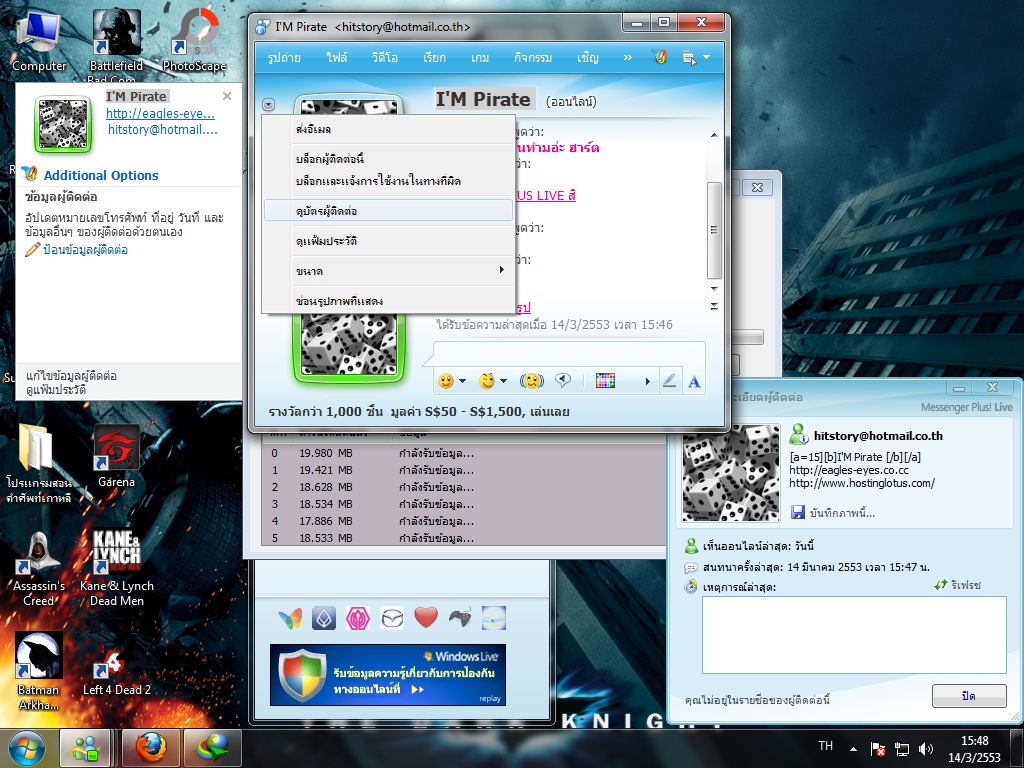Open Windows Live Messenger taskbar button
The image size is (1024, 768).
pos(86,748)
